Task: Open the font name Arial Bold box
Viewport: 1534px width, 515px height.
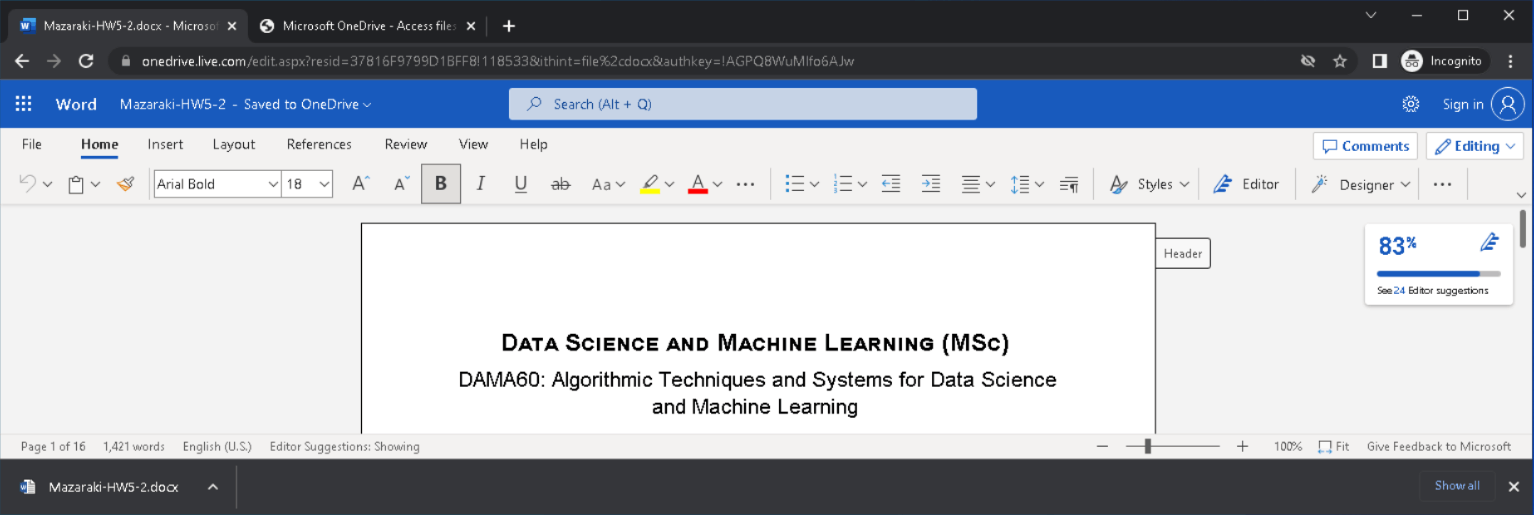Action: click(x=217, y=184)
